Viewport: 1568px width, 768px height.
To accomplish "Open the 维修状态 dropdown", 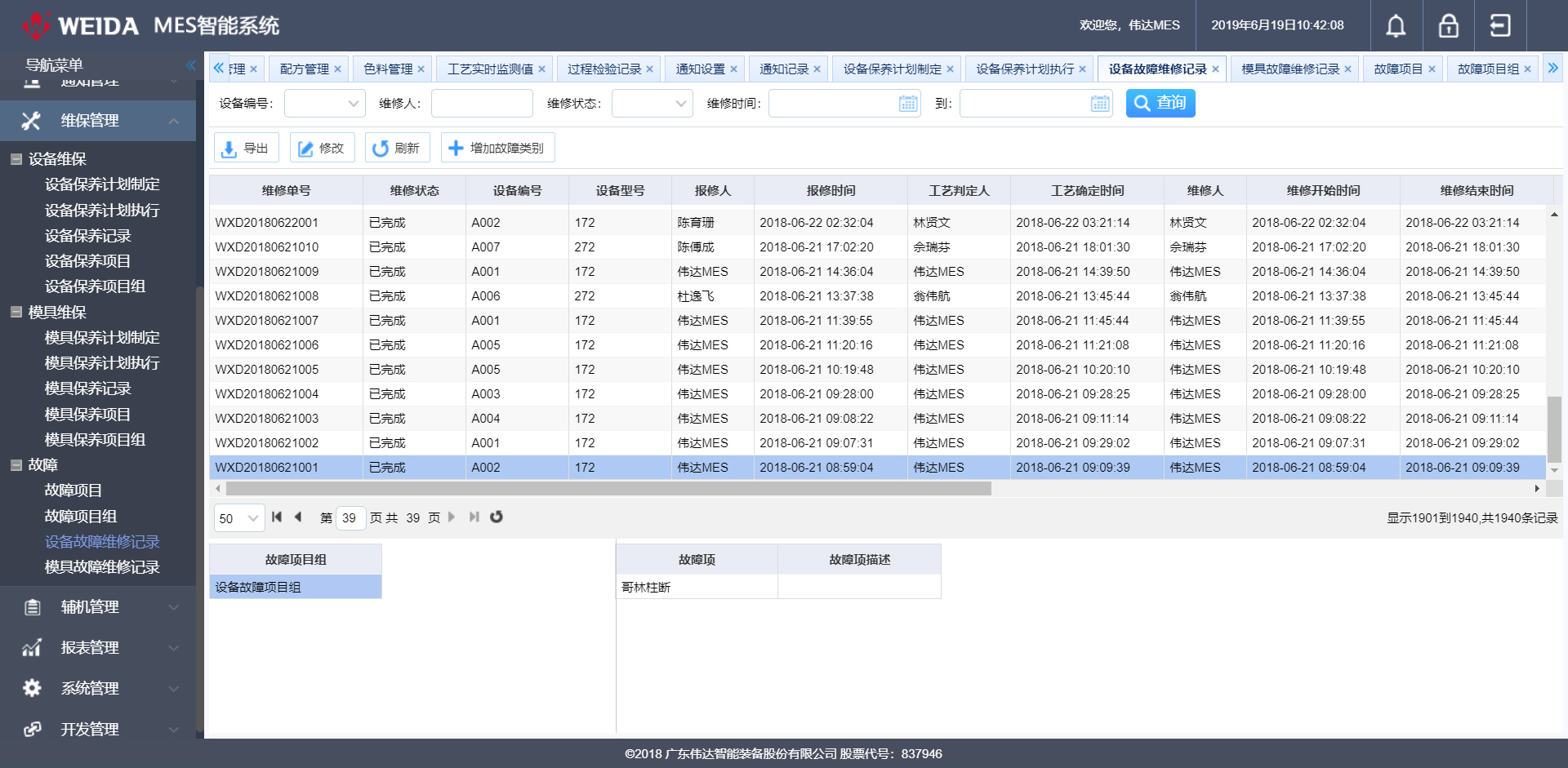I will point(680,104).
